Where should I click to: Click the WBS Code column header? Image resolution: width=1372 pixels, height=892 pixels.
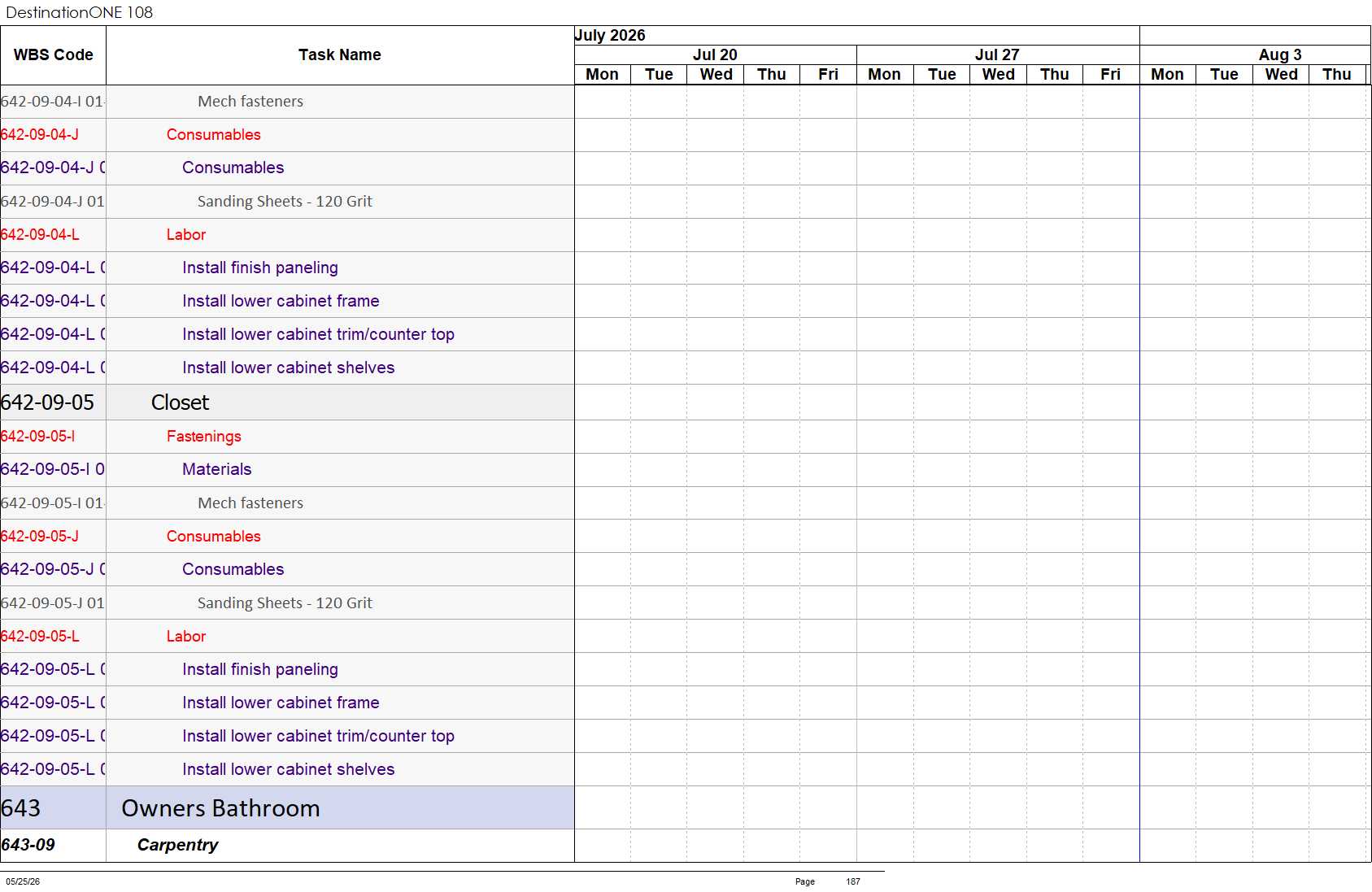pyautogui.click(x=53, y=54)
